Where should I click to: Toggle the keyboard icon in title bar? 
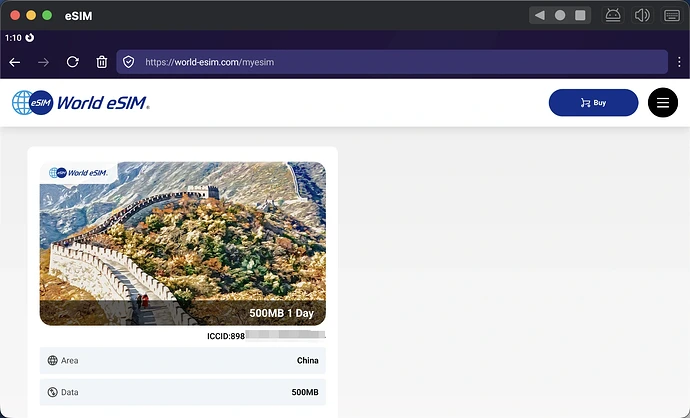[x=672, y=15]
